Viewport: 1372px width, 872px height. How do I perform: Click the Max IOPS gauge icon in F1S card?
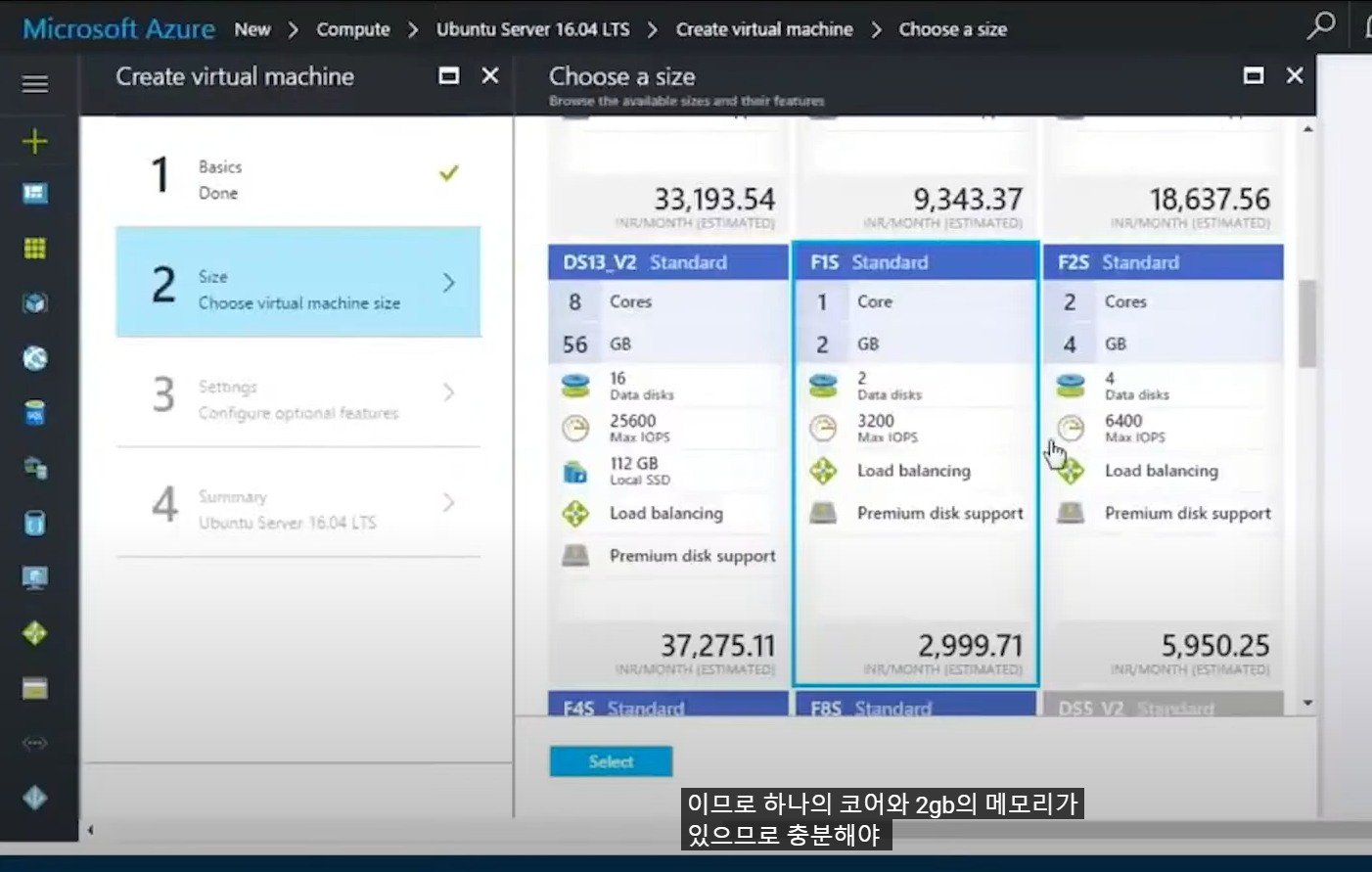point(823,428)
